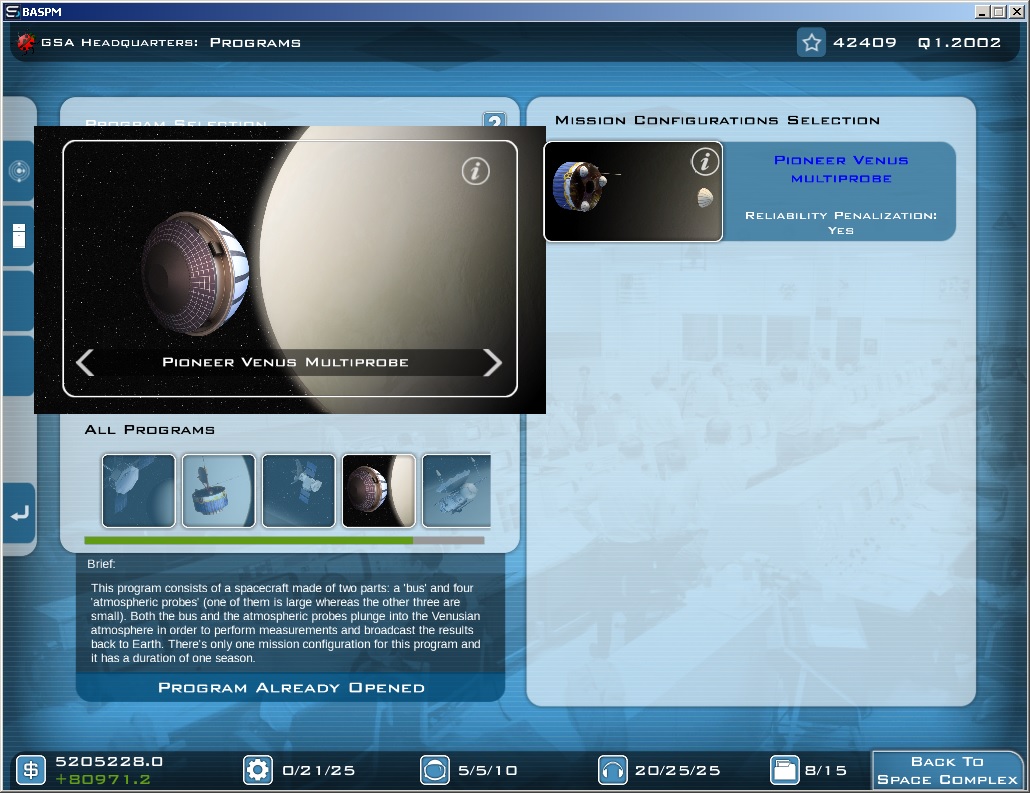This screenshot has width=1030, height=793.
Task: Click the gear engineers icon
Action: [258, 770]
